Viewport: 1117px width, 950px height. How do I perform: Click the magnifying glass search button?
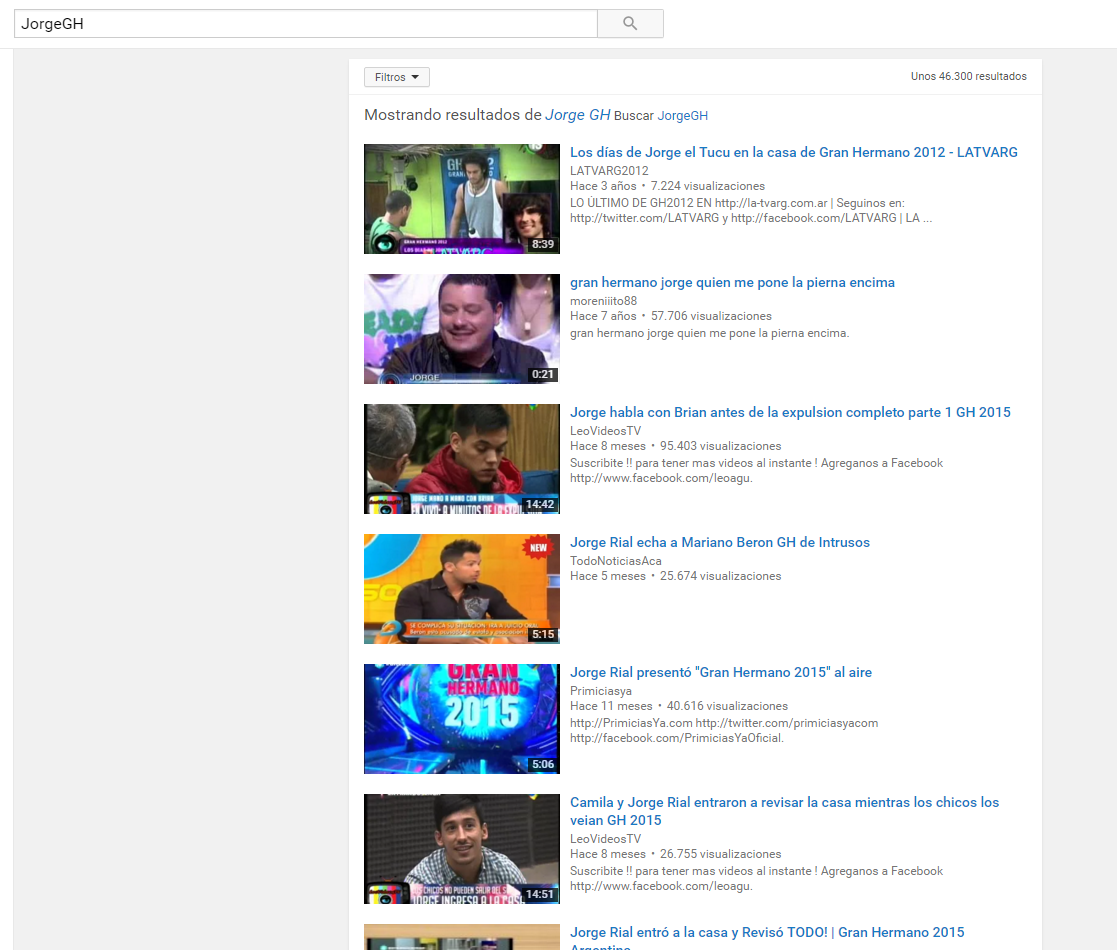pos(630,24)
